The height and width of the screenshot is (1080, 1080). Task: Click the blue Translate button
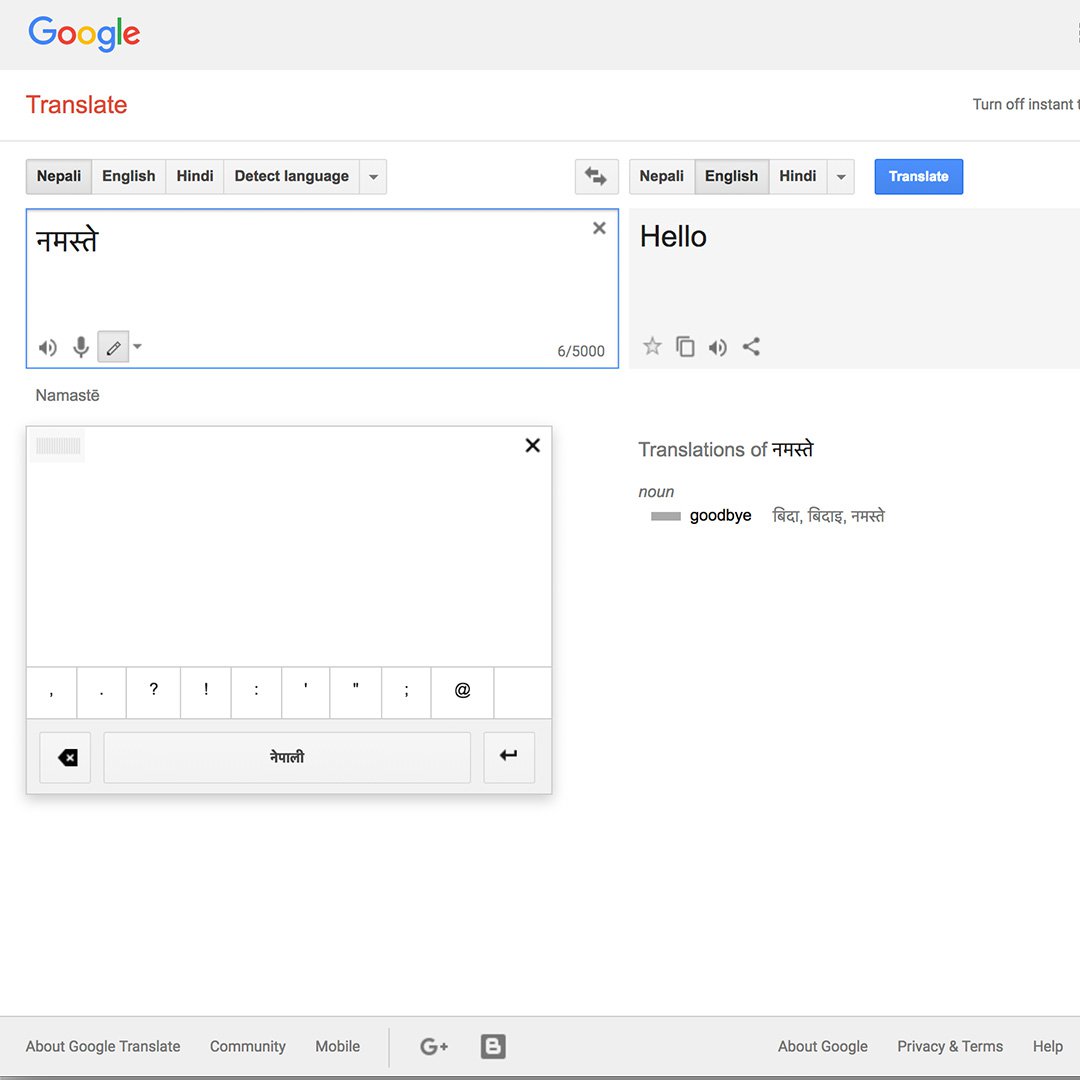(x=919, y=176)
